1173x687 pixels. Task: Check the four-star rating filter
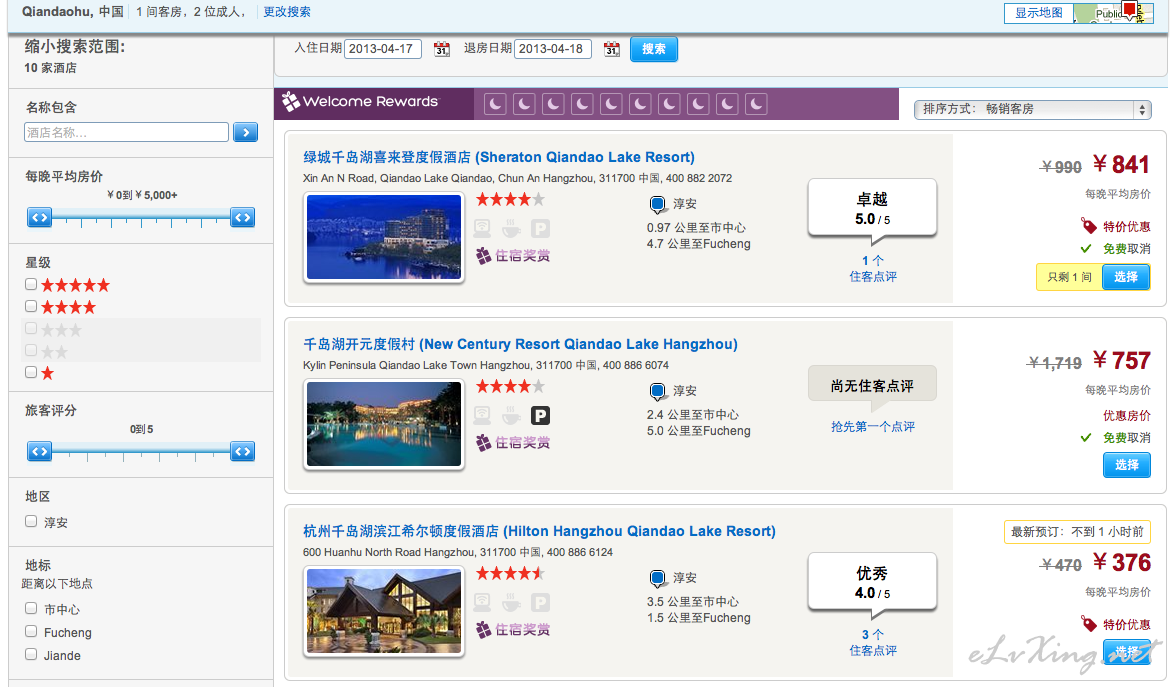click(31, 306)
